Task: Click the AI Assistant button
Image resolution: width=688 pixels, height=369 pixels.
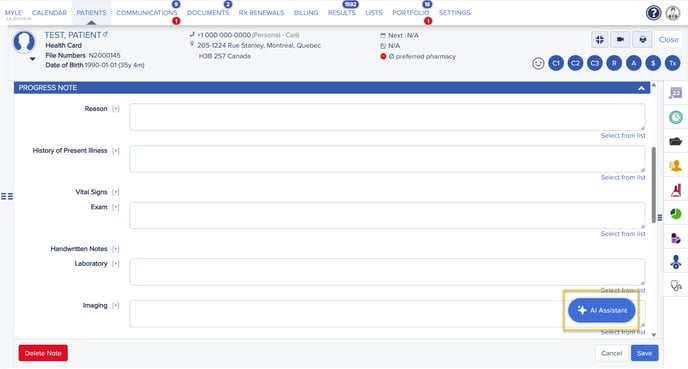Action: [x=602, y=310]
